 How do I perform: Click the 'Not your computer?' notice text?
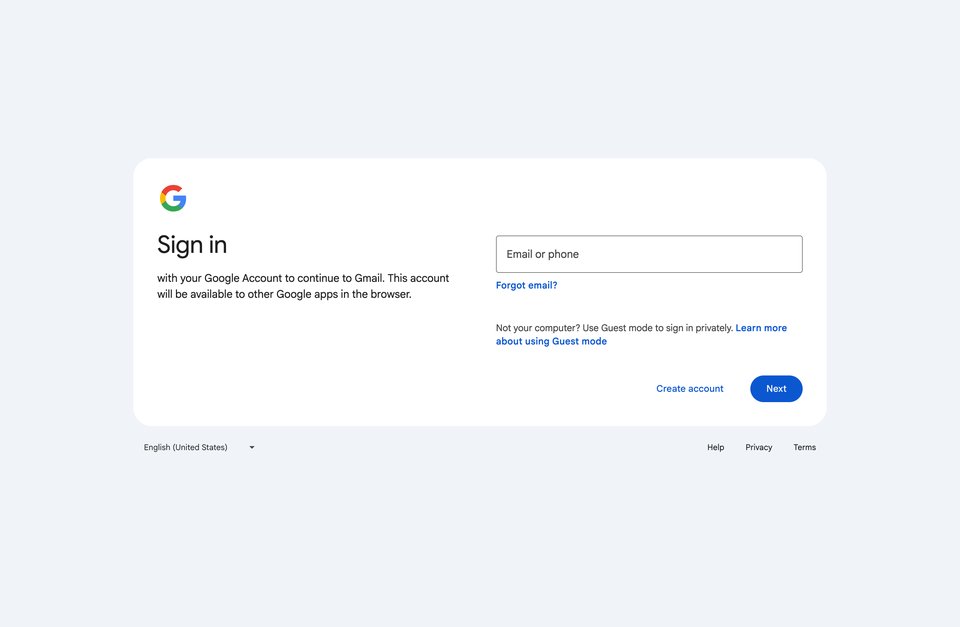click(538, 328)
